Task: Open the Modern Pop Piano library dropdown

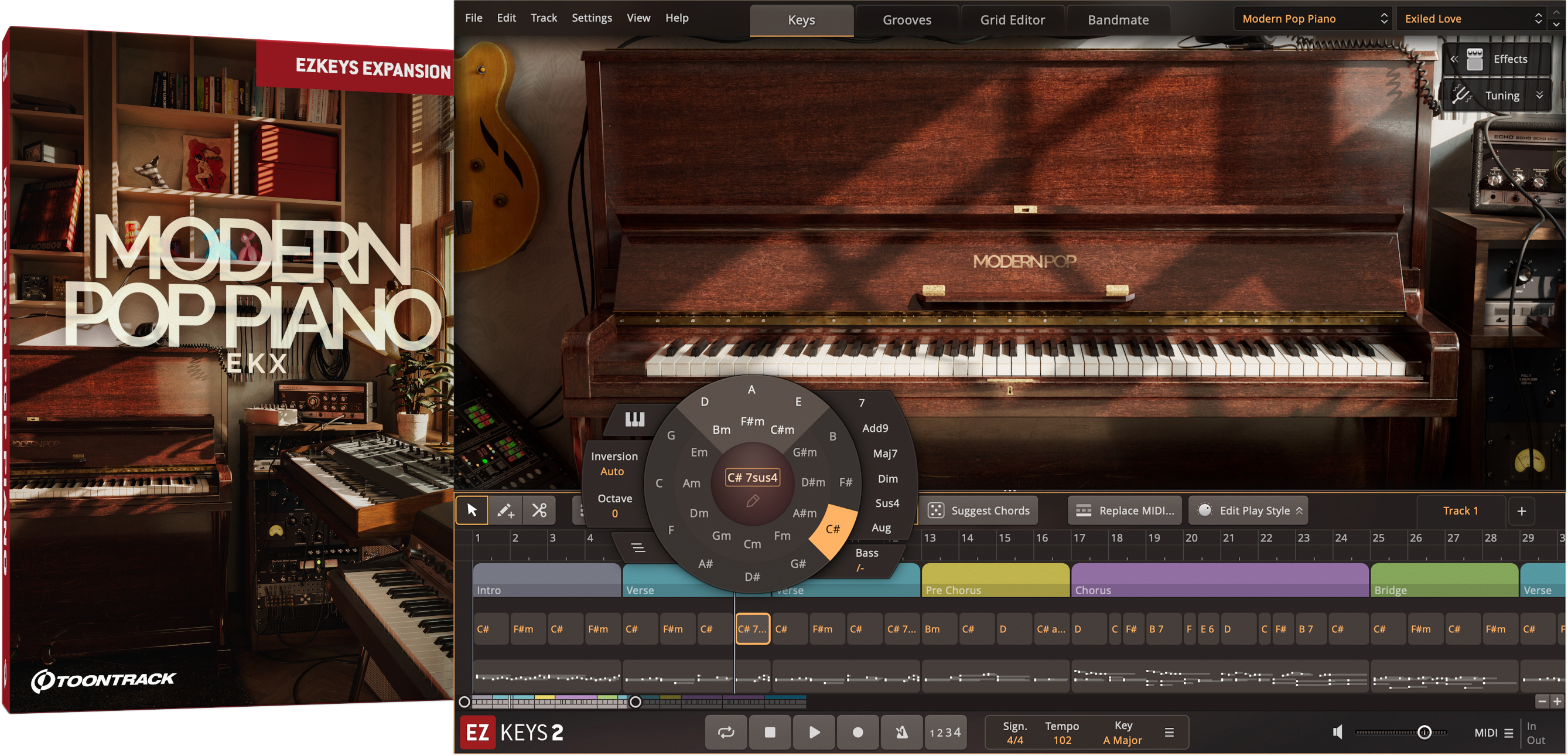Action: [1313, 18]
